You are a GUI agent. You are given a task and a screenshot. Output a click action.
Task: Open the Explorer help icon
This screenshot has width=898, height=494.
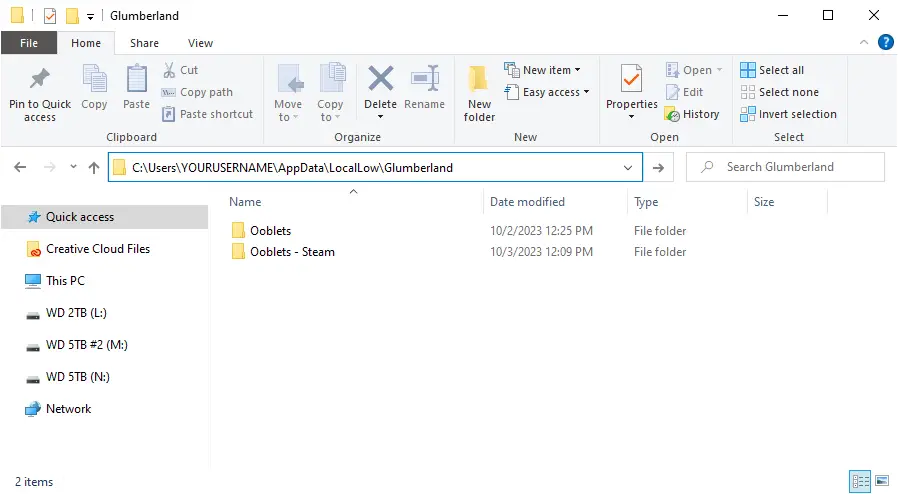coord(885,42)
